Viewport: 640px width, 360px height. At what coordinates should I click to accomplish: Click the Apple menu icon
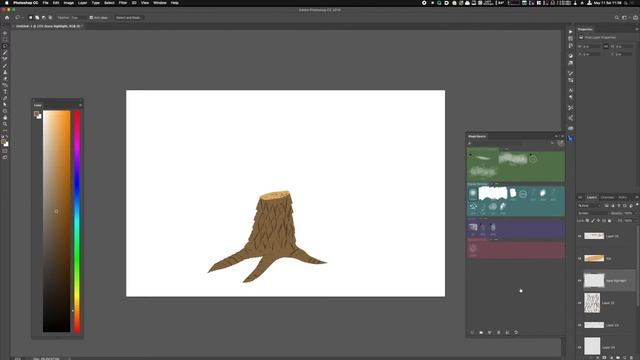point(7,3)
